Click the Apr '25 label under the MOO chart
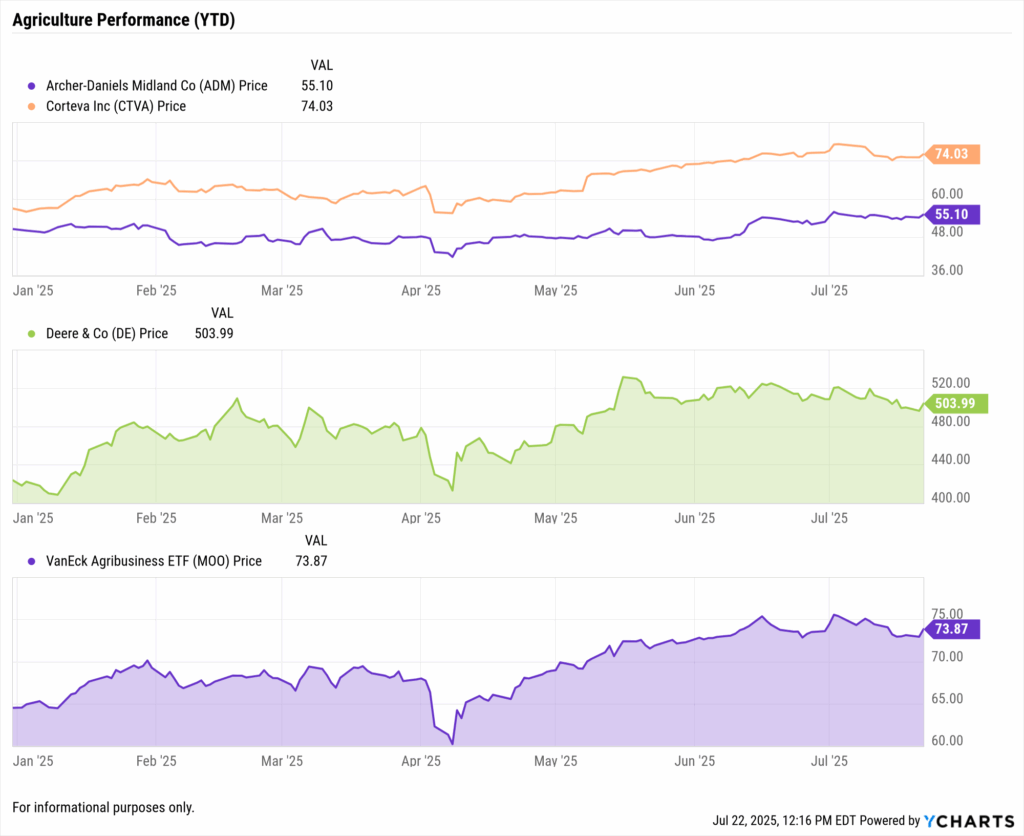 421,761
